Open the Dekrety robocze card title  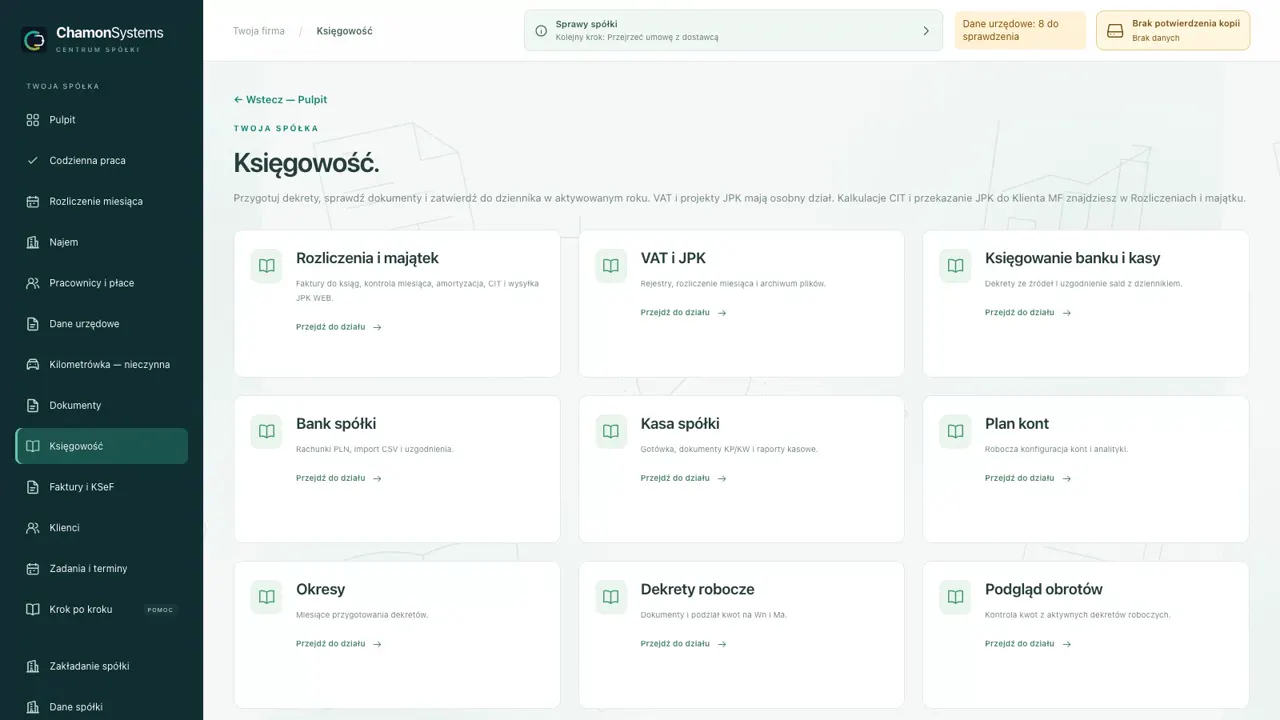click(x=698, y=589)
